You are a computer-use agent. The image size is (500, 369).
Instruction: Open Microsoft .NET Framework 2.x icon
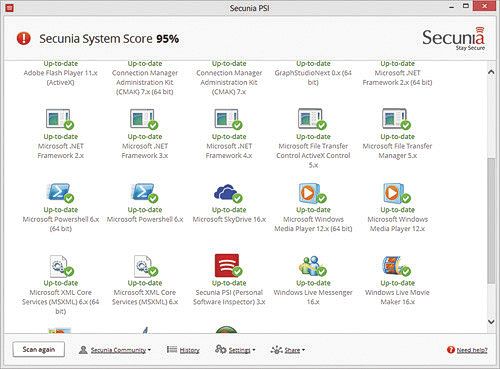tap(60, 119)
